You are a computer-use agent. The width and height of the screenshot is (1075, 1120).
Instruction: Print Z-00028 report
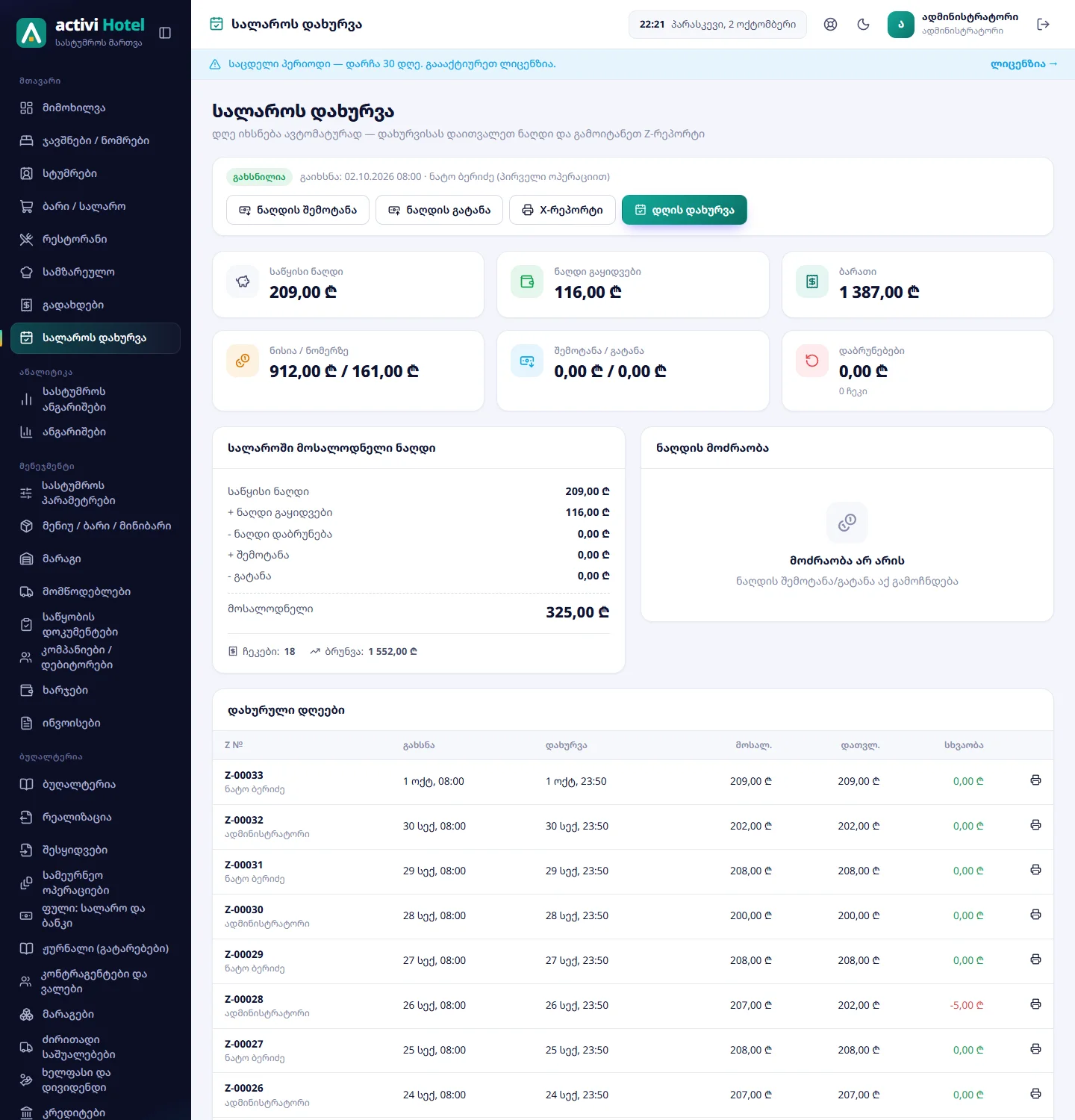tap(1035, 1004)
